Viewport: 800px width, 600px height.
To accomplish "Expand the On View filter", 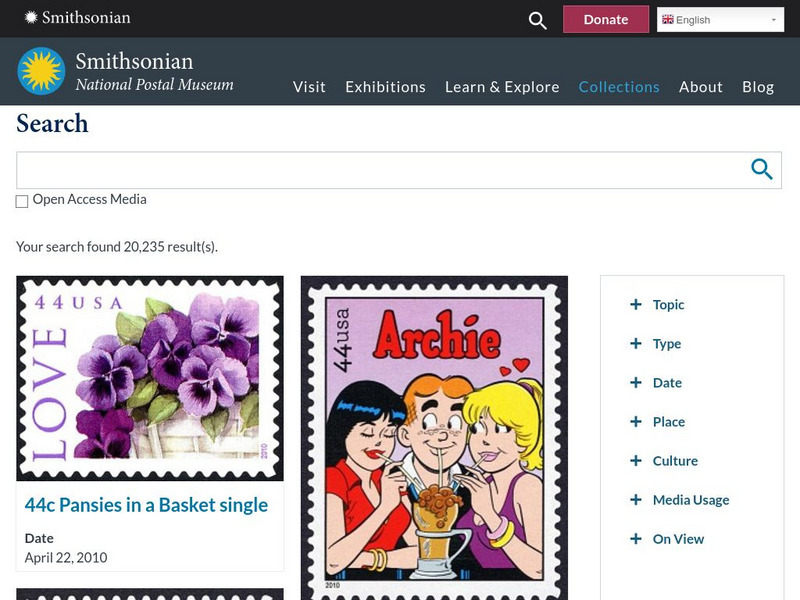I will coord(679,539).
